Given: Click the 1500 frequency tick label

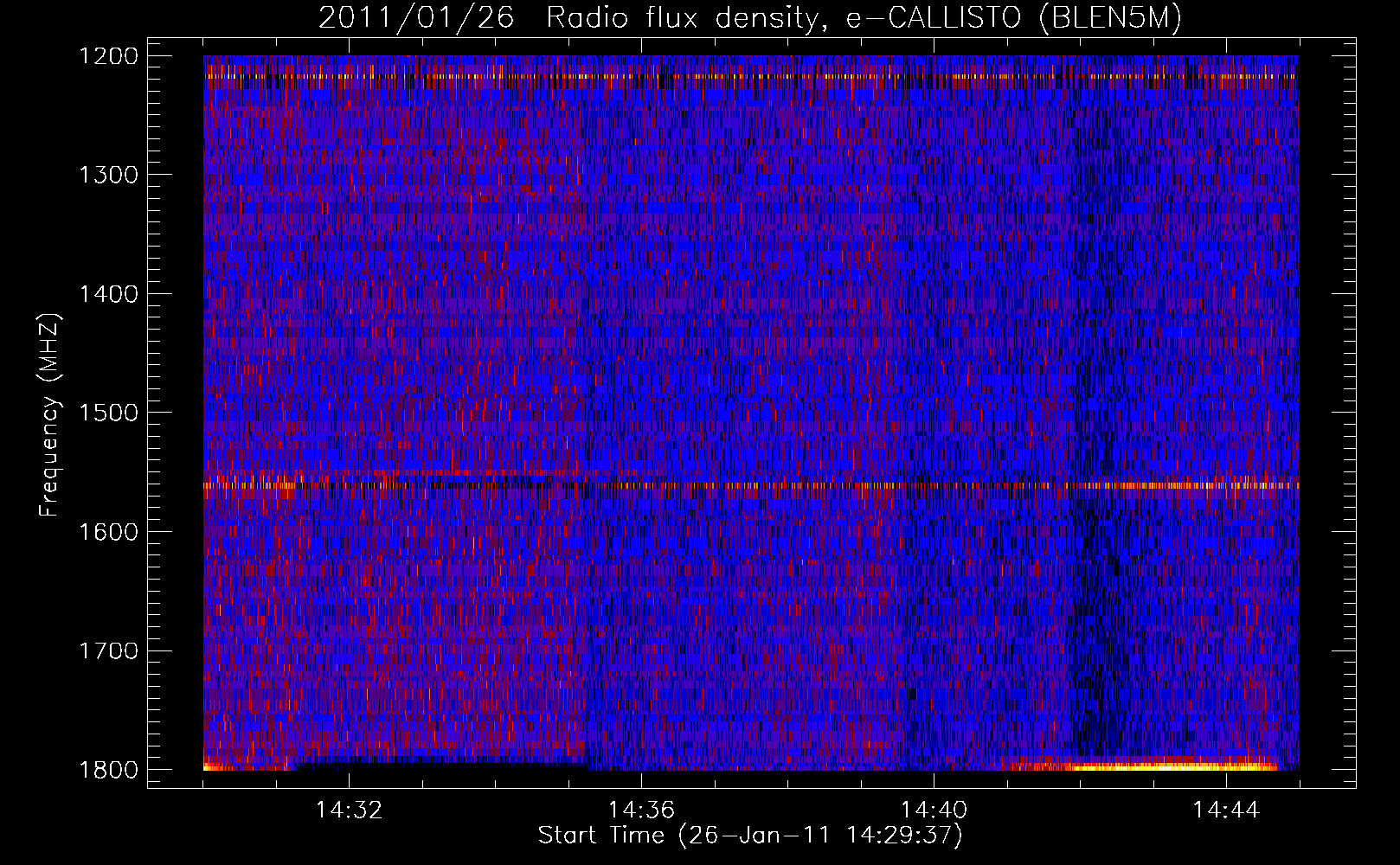Looking at the screenshot, I should coord(109,413).
